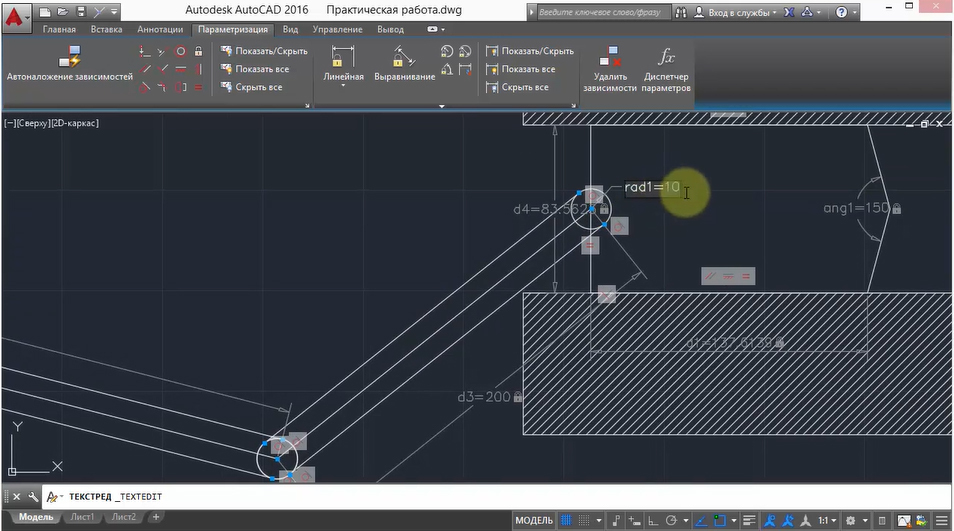Image resolution: width=954 pixels, height=531 pixels.
Task: Toggle the grid display in status bar
Action: coord(566,520)
